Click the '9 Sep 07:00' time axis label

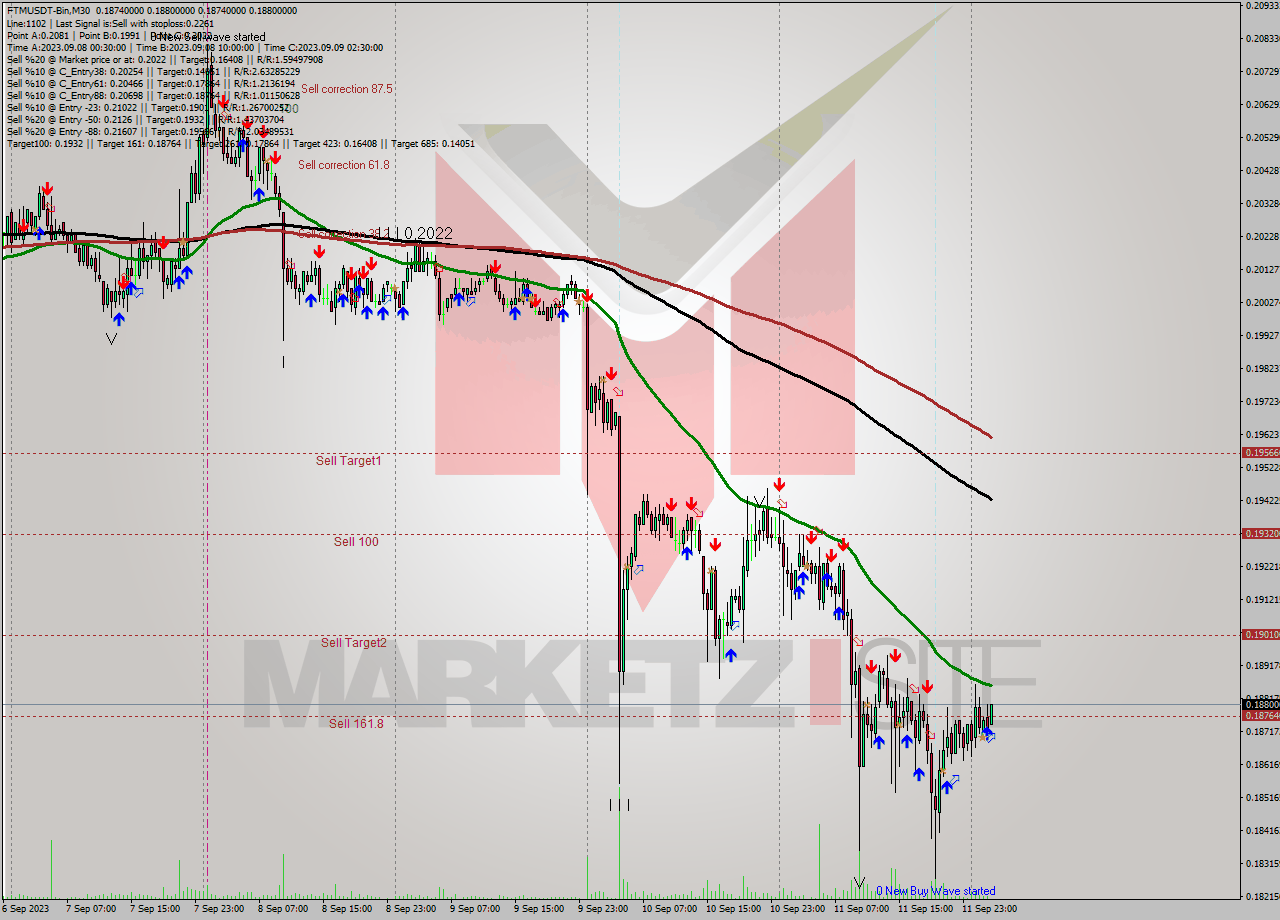coord(475,909)
